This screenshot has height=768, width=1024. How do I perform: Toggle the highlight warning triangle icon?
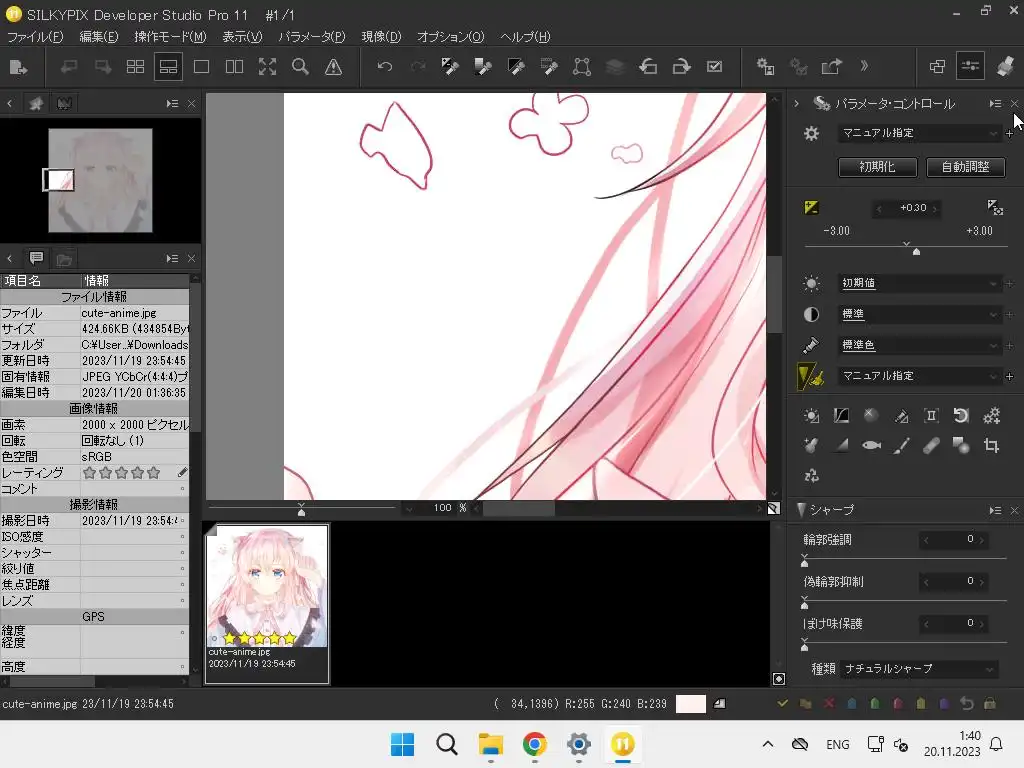pos(333,67)
